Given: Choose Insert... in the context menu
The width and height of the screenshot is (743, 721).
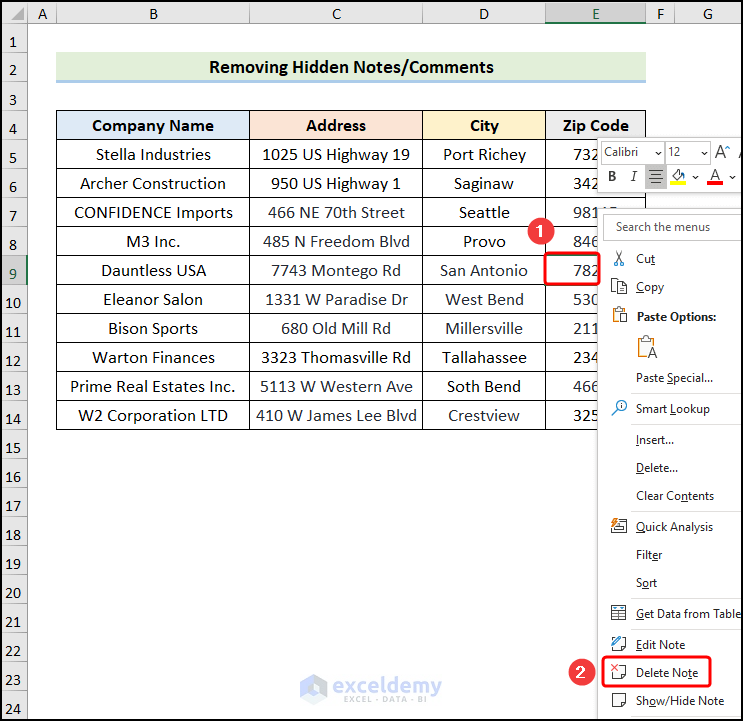Looking at the screenshot, I should (x=654, y=440).
